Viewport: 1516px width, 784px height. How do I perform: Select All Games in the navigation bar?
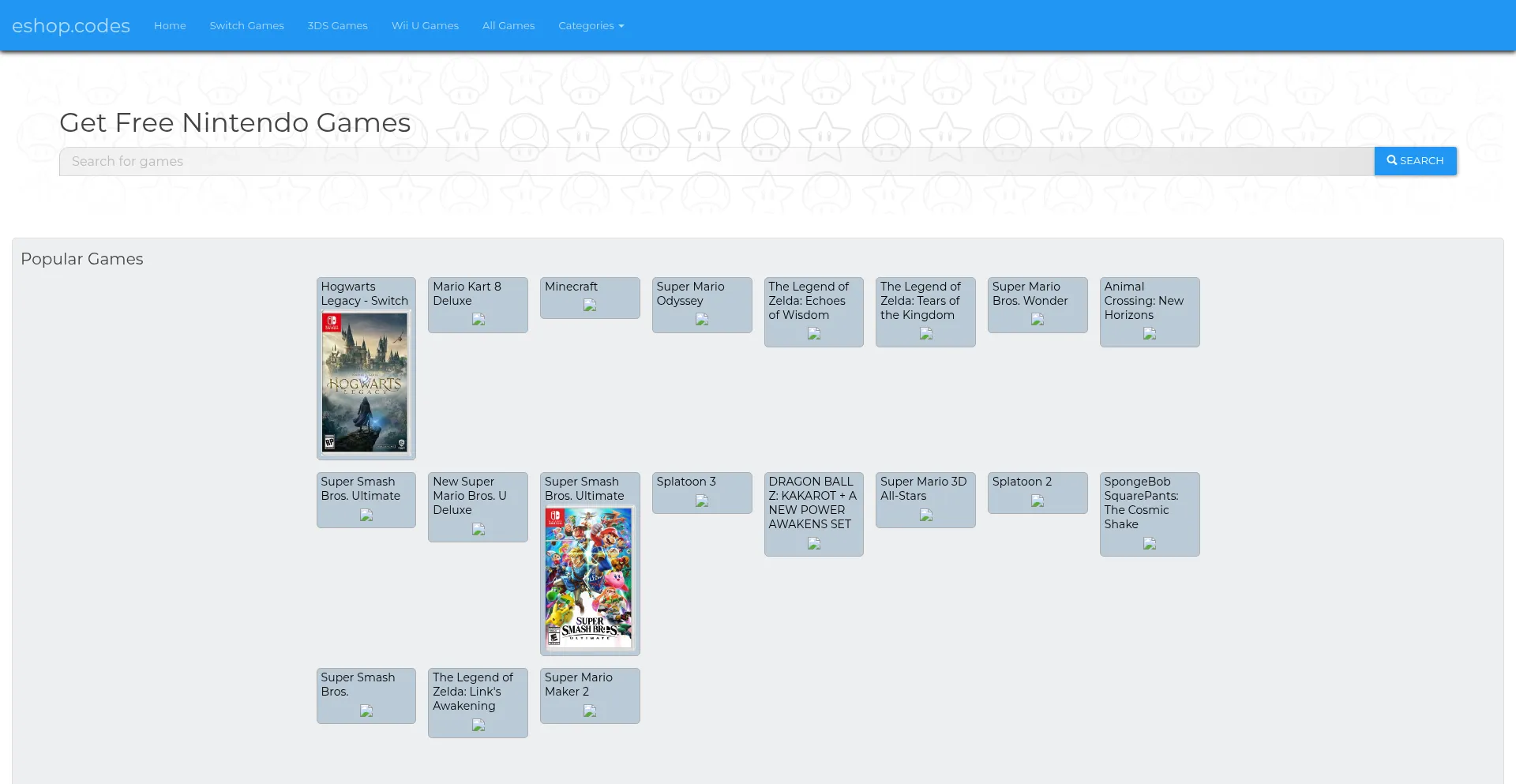tap(508, 26)
